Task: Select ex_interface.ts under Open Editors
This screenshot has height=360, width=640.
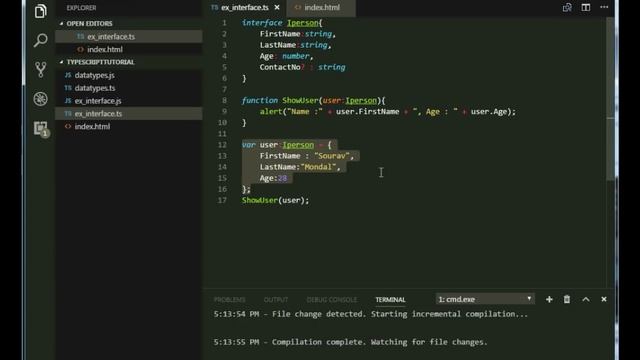Action: (129, 37)
